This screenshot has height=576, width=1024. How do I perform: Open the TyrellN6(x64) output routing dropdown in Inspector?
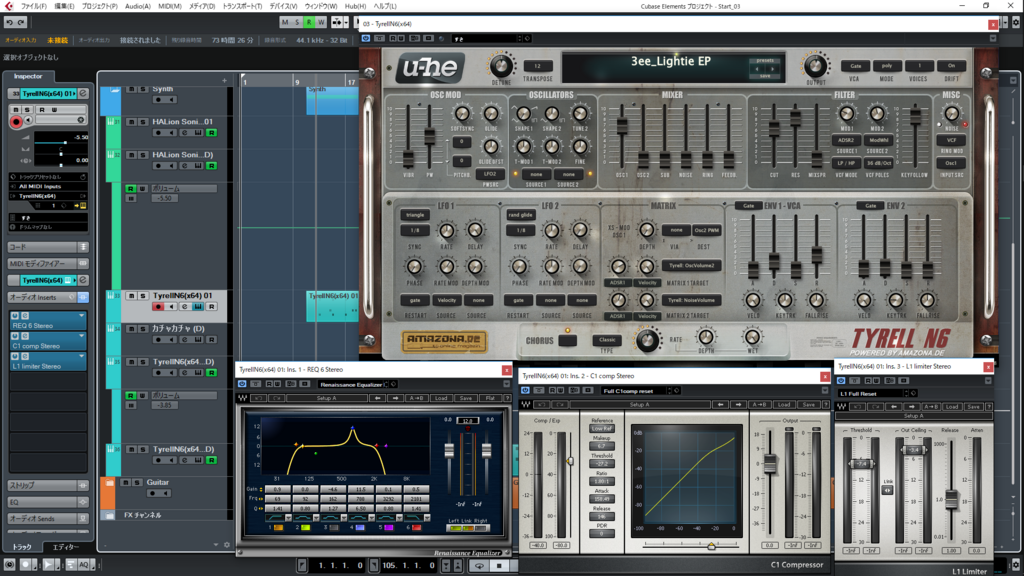pyautogui.click(x=48, y=196)
